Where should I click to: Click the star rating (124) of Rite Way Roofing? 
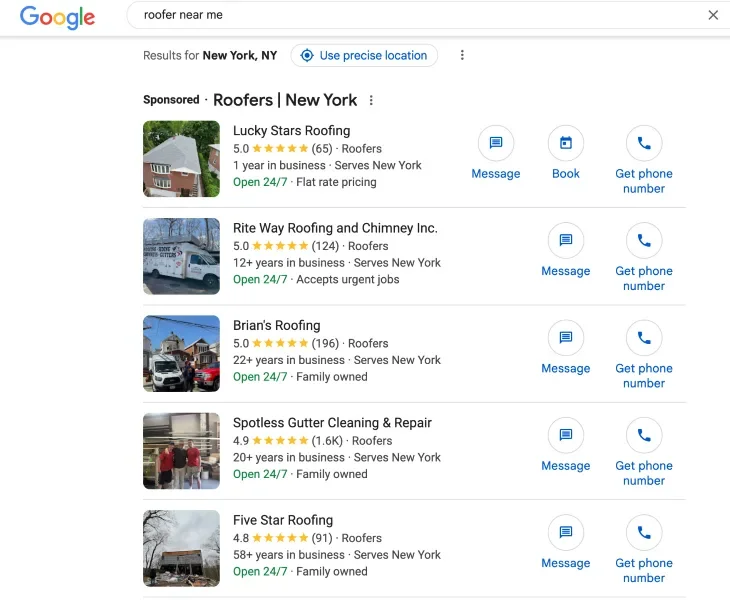(286, 246)
